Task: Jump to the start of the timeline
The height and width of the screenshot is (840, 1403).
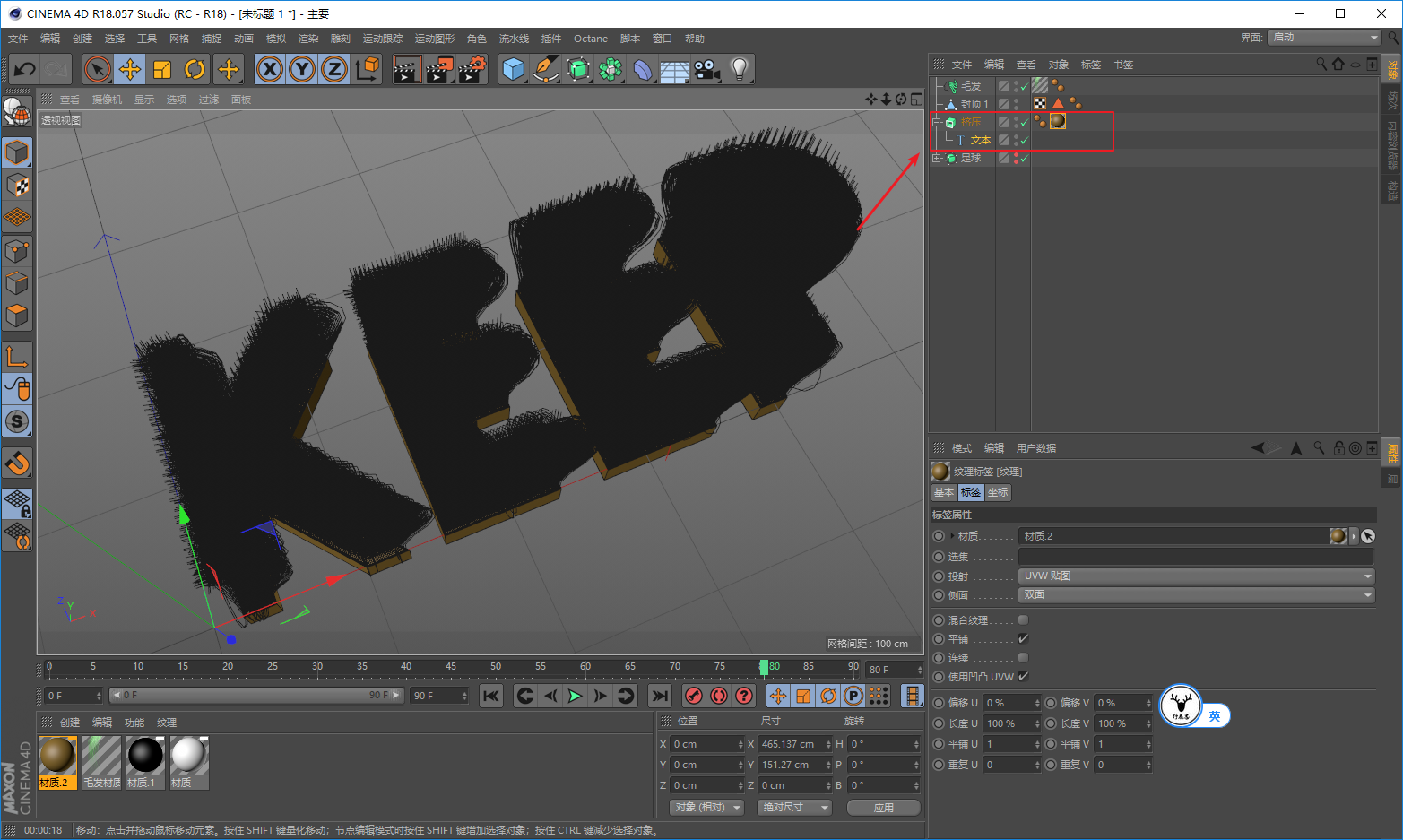Action: pos(491,696)
